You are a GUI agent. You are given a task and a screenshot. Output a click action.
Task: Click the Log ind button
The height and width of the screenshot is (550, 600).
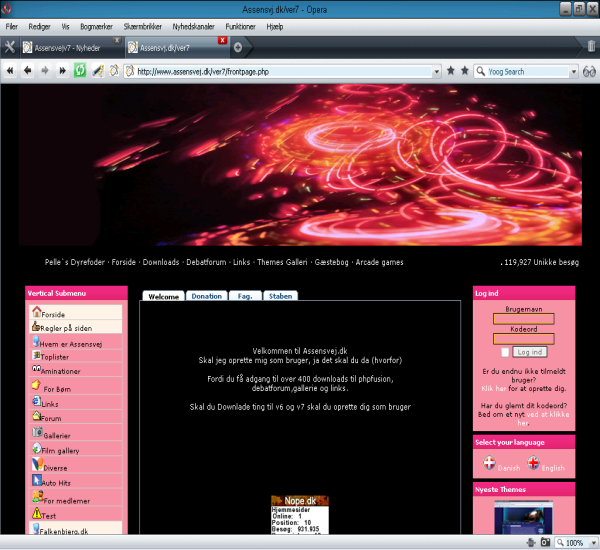pos(530,352)
